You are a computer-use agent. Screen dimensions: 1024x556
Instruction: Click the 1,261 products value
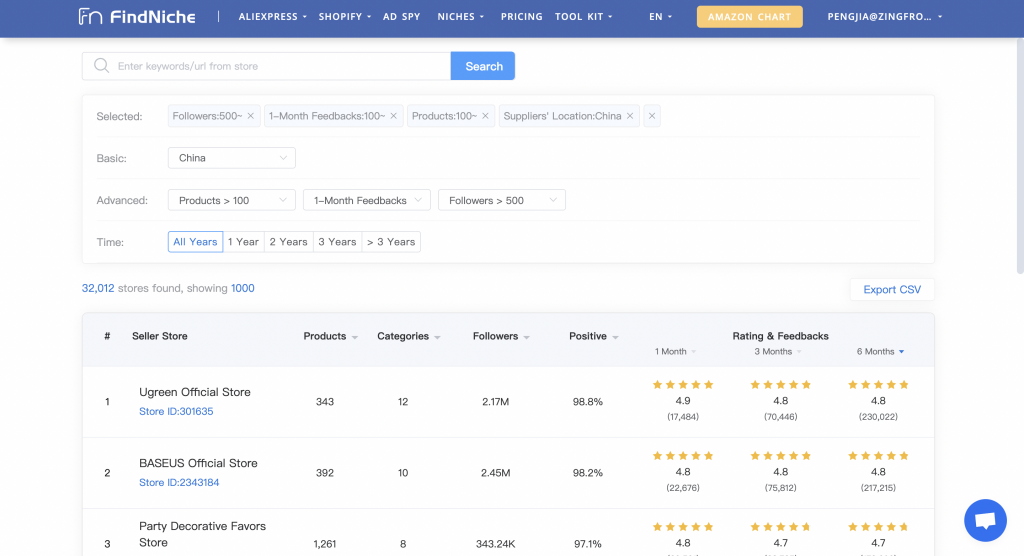[325, 544]
